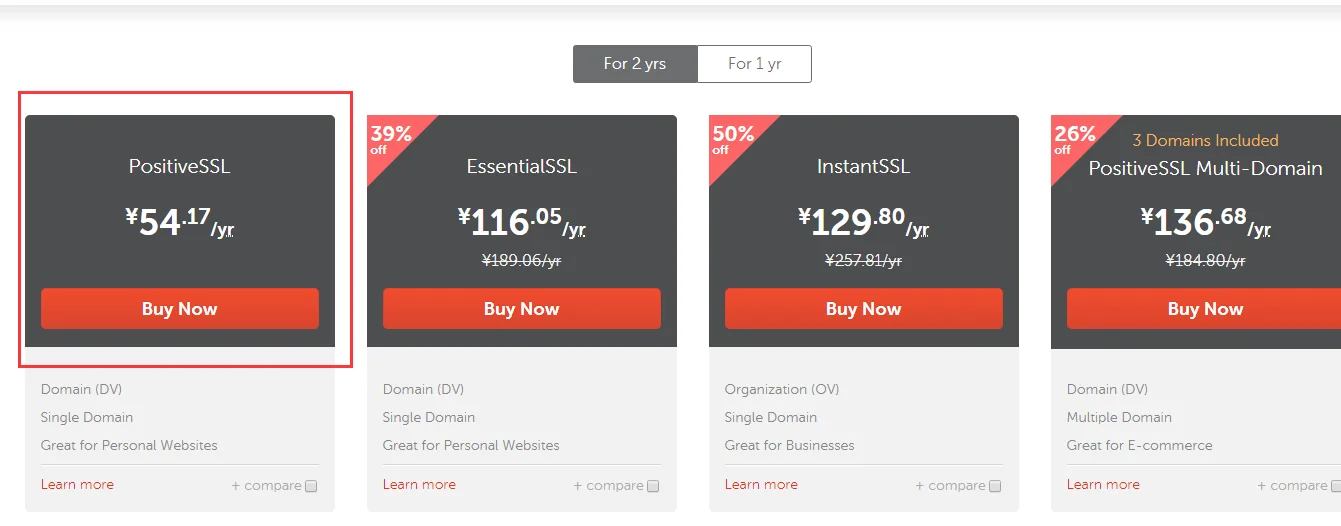
Task: Check the InstantSSL compare box
Action: click(995, 487)
